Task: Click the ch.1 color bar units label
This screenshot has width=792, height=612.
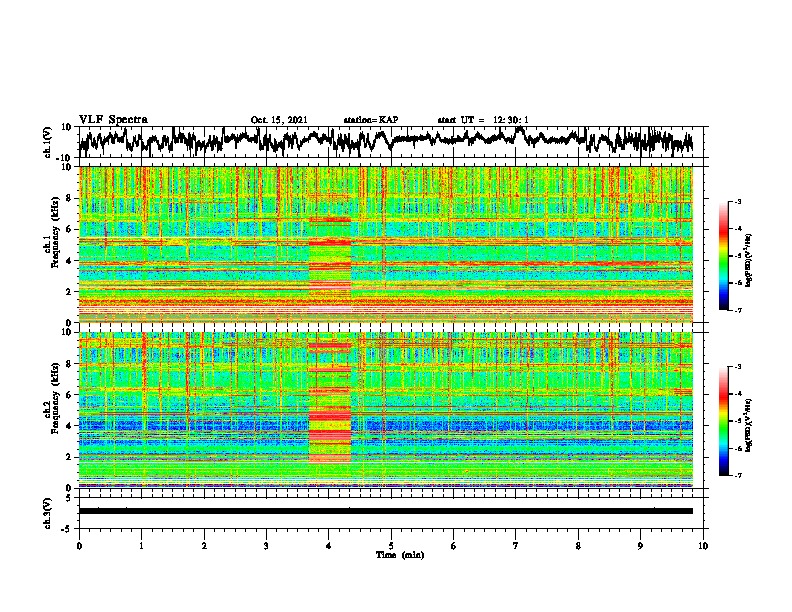Action: tap(749, 261)
